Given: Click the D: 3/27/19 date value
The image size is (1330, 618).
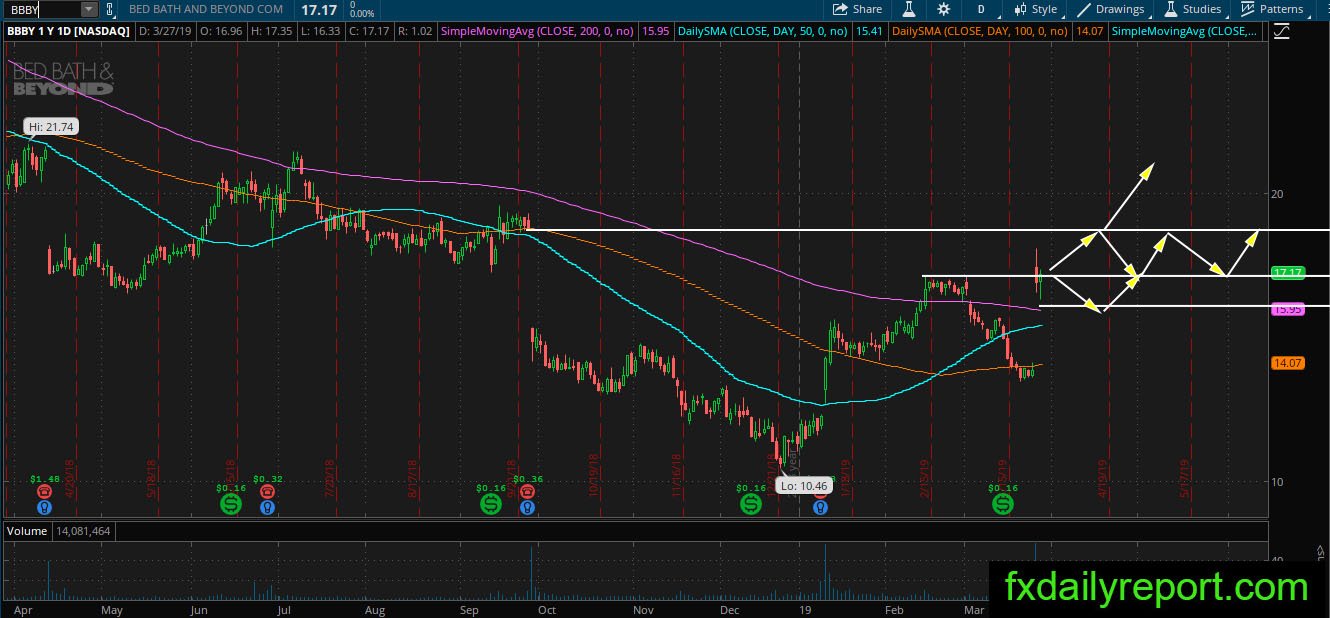Looking at the screenshot, I should point(165,32).
